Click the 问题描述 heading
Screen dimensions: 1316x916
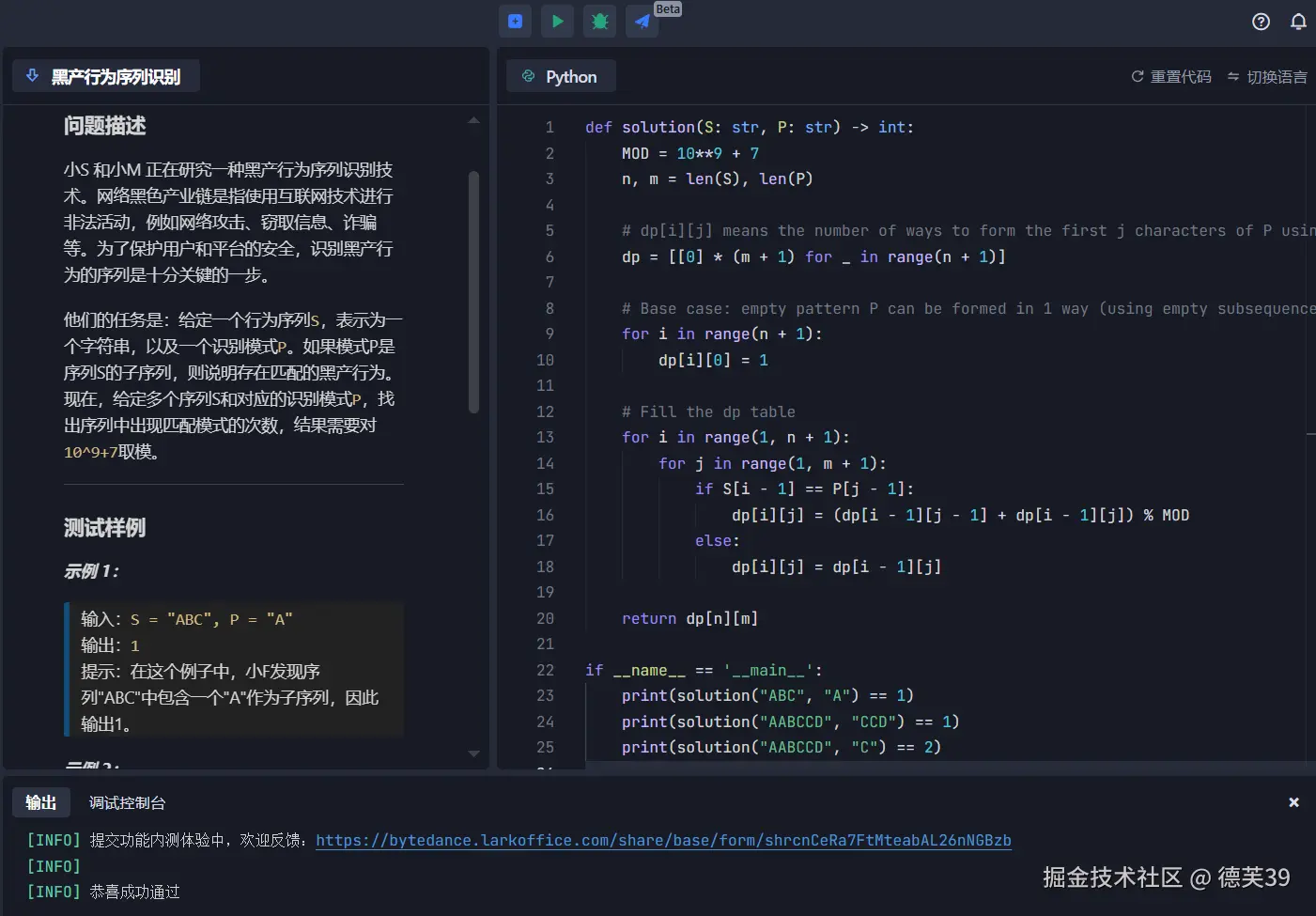tap(105, 126)
